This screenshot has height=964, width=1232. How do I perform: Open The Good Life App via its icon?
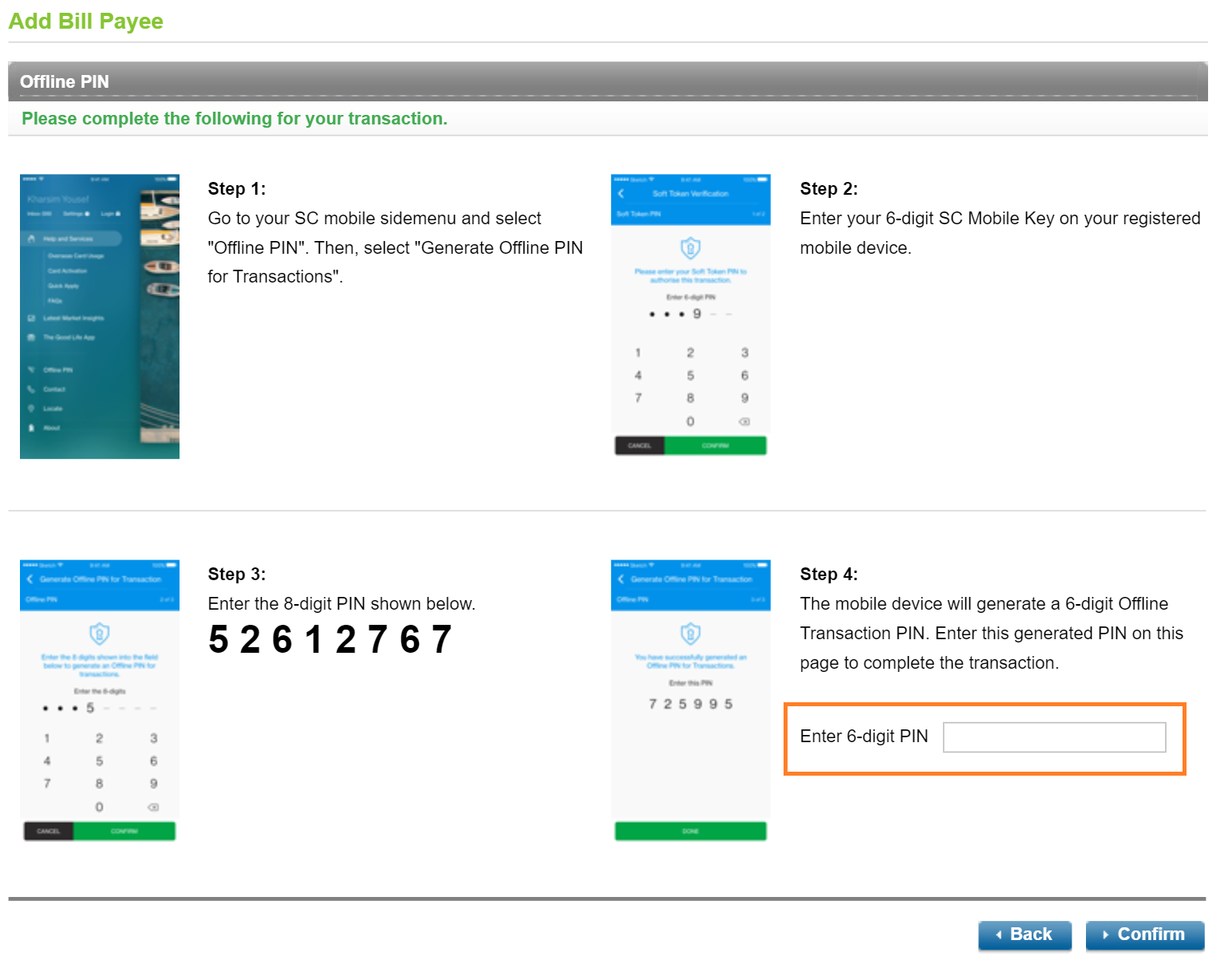31,338
